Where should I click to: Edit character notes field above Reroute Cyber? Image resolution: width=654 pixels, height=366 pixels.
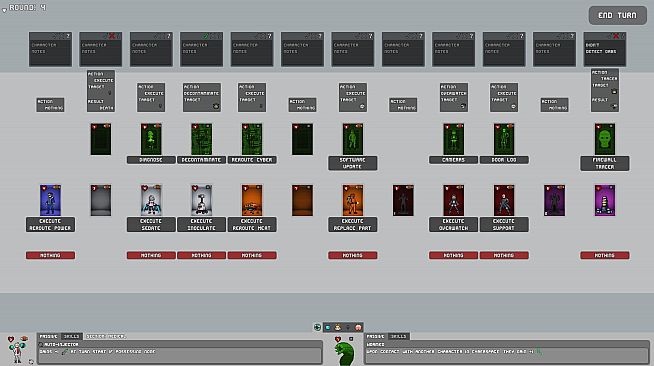(x=252, y=53)
